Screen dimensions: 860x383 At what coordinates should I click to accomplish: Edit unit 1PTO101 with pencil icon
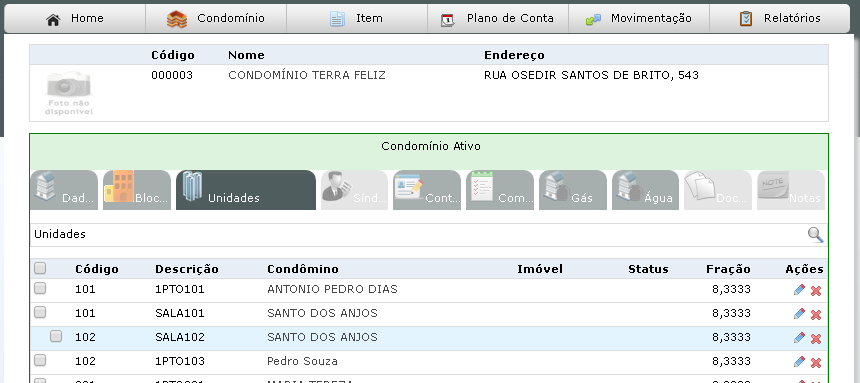click(x=800, y=290)
